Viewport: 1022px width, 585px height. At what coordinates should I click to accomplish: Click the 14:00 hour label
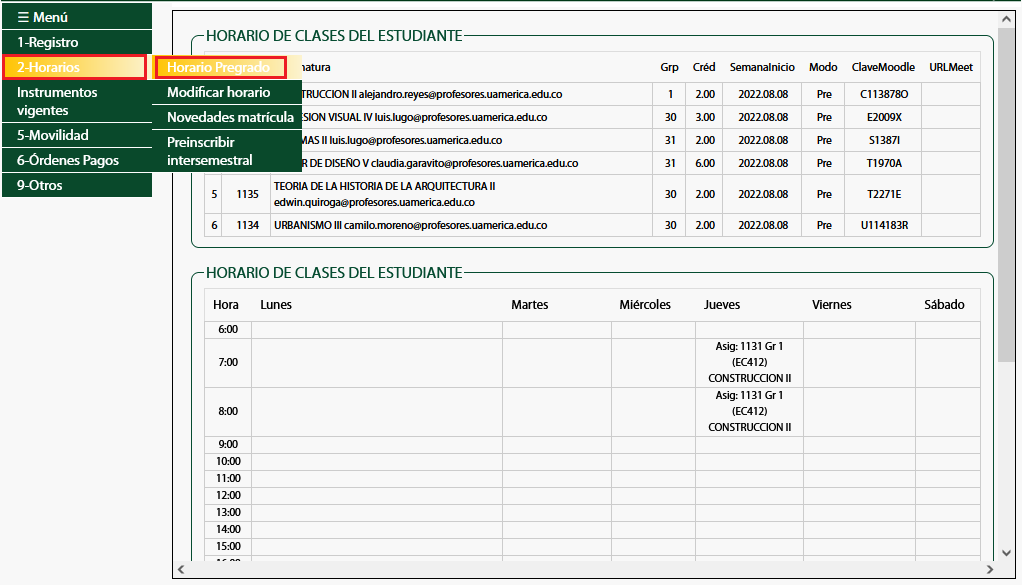[228, 530]
